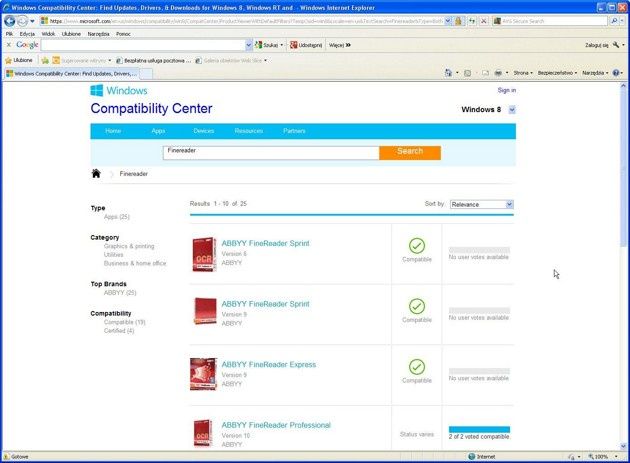Open the Bezpieczeństwo command bar menu
Screen dimensions: 630x463
click(557, 73)
